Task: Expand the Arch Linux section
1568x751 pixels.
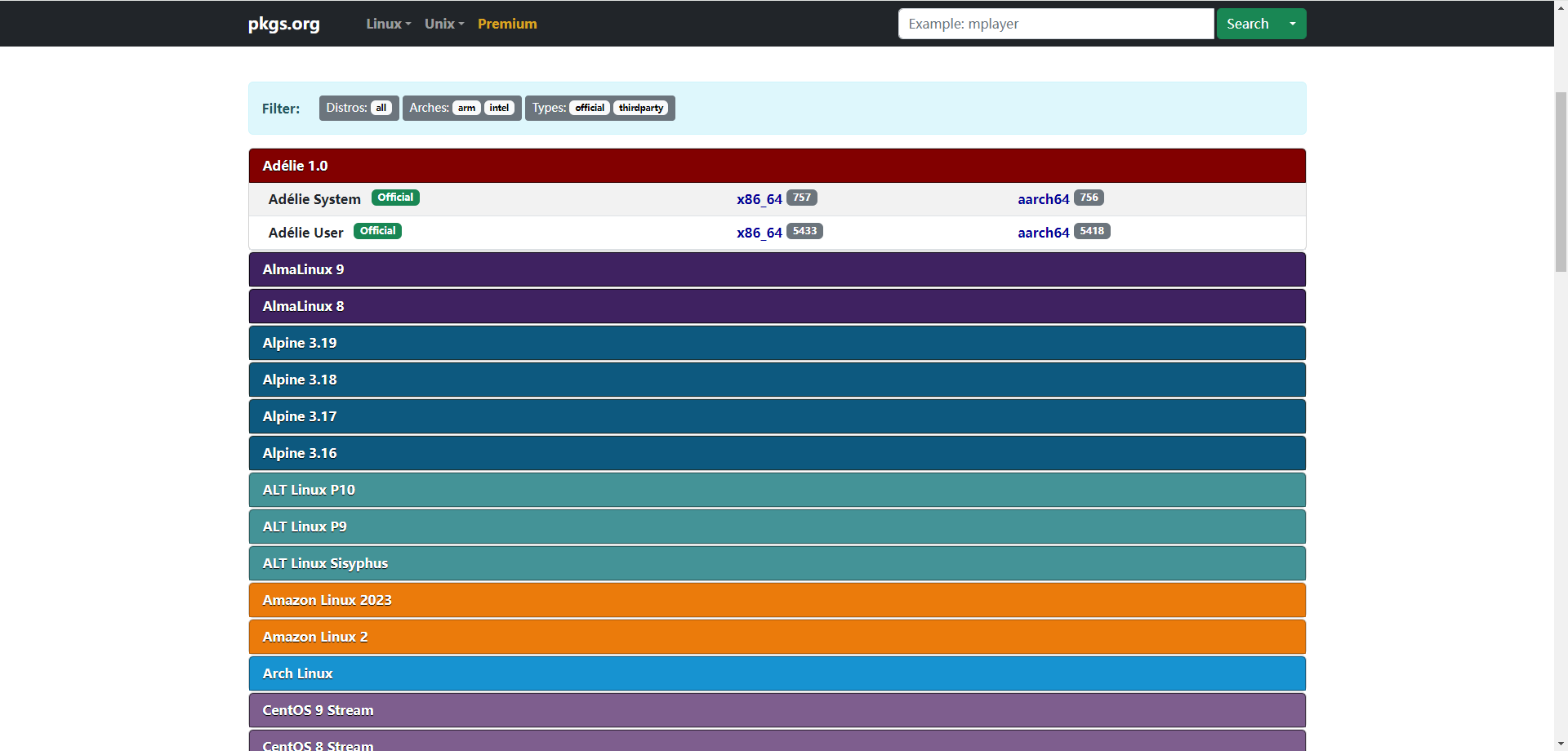Action: [x=777, y=673]
